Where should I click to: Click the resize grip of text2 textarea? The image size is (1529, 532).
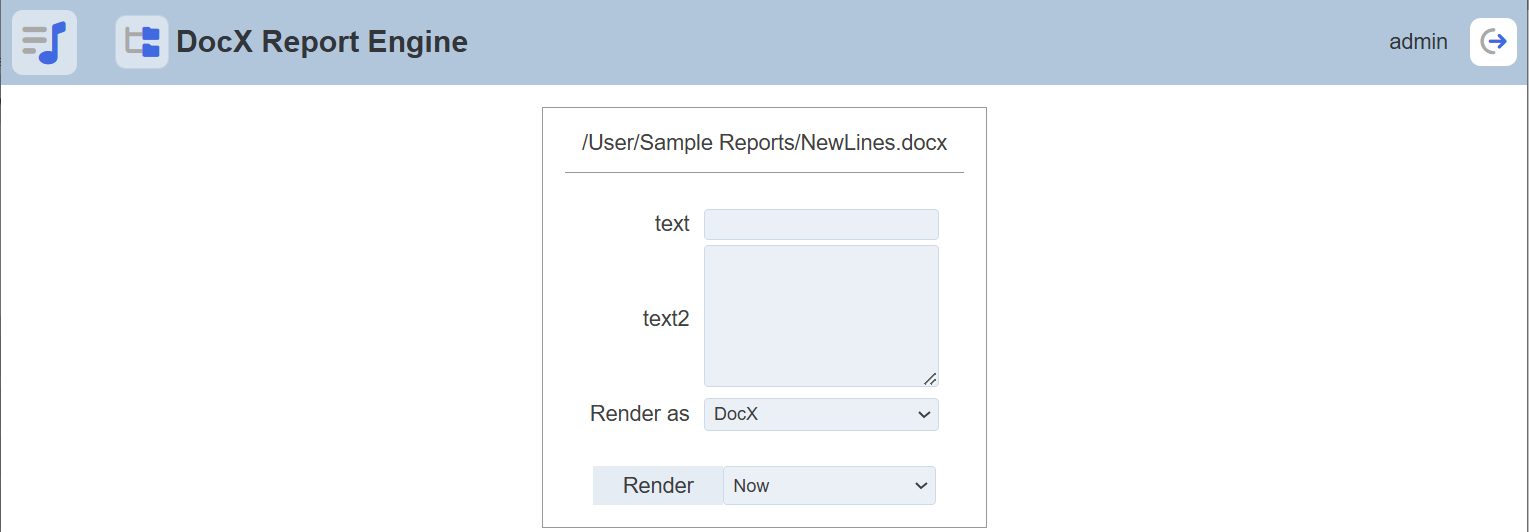click(930, 378)
